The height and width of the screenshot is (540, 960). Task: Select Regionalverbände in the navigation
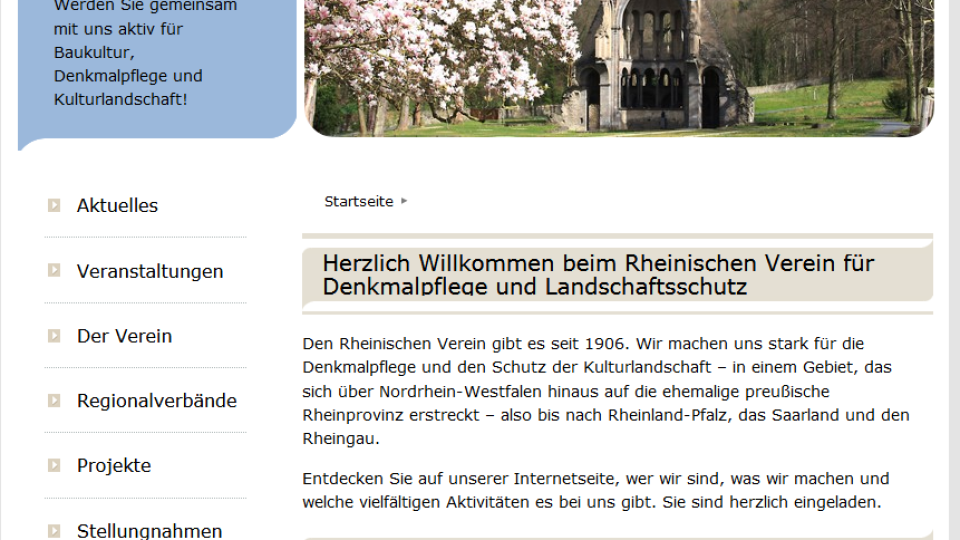click(x=157, y=401)
